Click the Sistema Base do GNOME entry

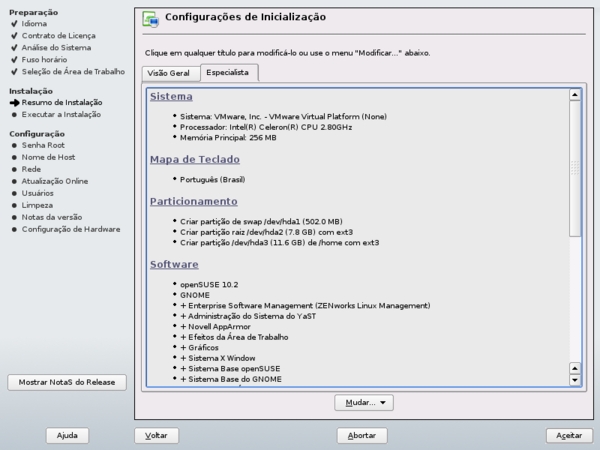point(231,379)
